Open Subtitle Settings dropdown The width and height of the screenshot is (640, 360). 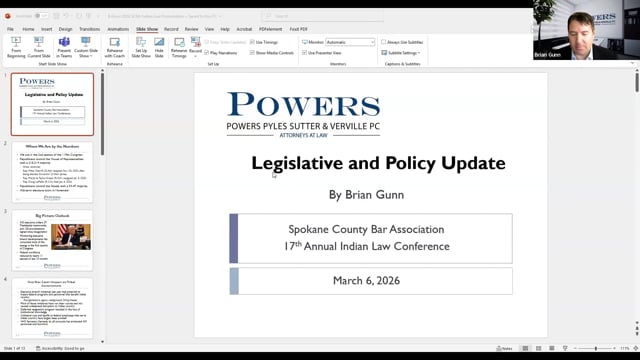[x=401, y=53]
